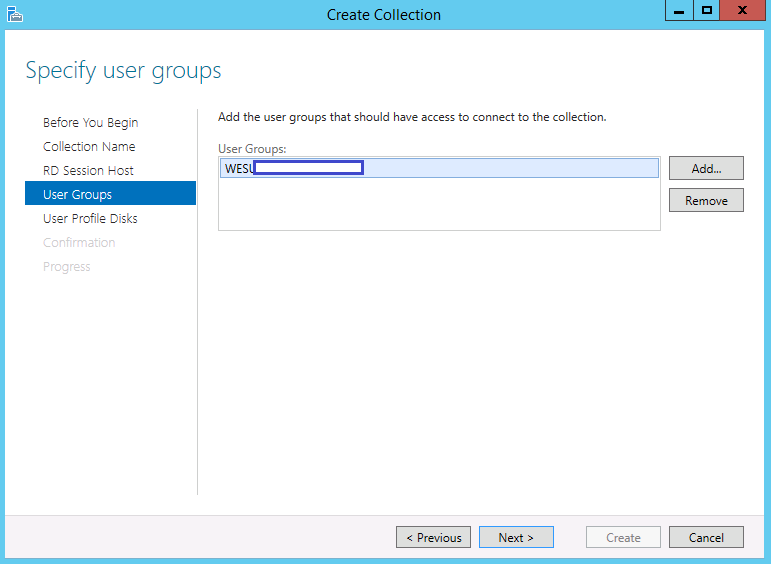Screen dimensions: 771x564
Task: Open the RD Session Host step
Action: click(88, 171)
